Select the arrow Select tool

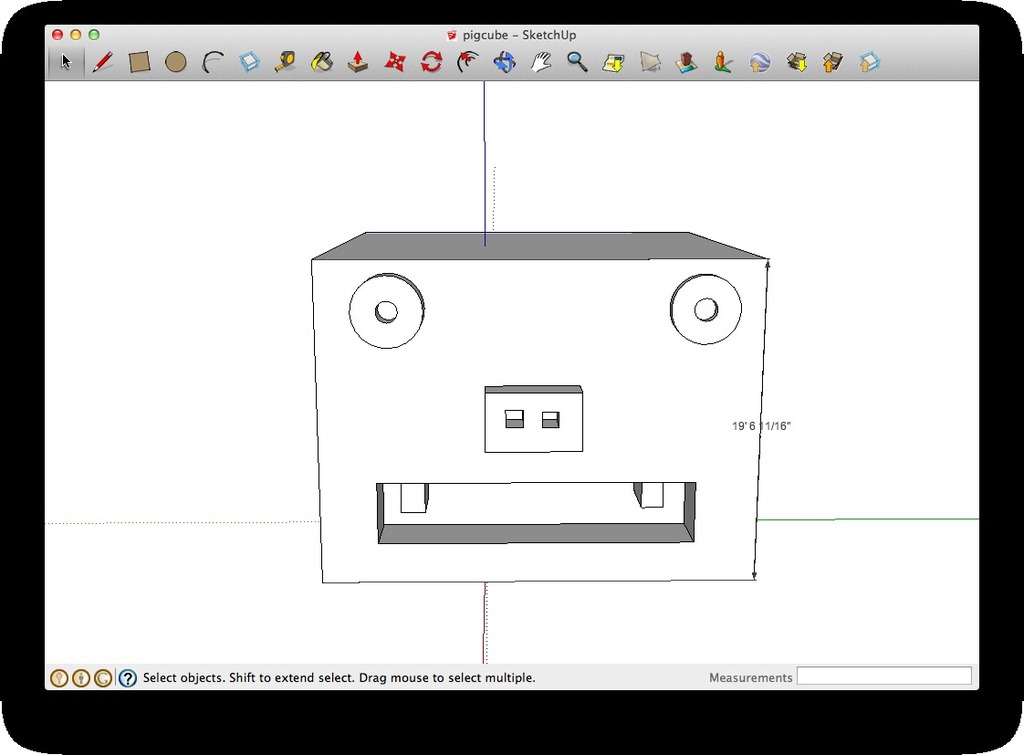(66, 62)
